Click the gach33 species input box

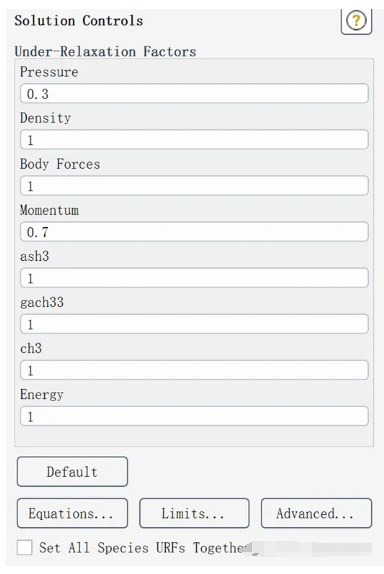click(x=194, y=324)
